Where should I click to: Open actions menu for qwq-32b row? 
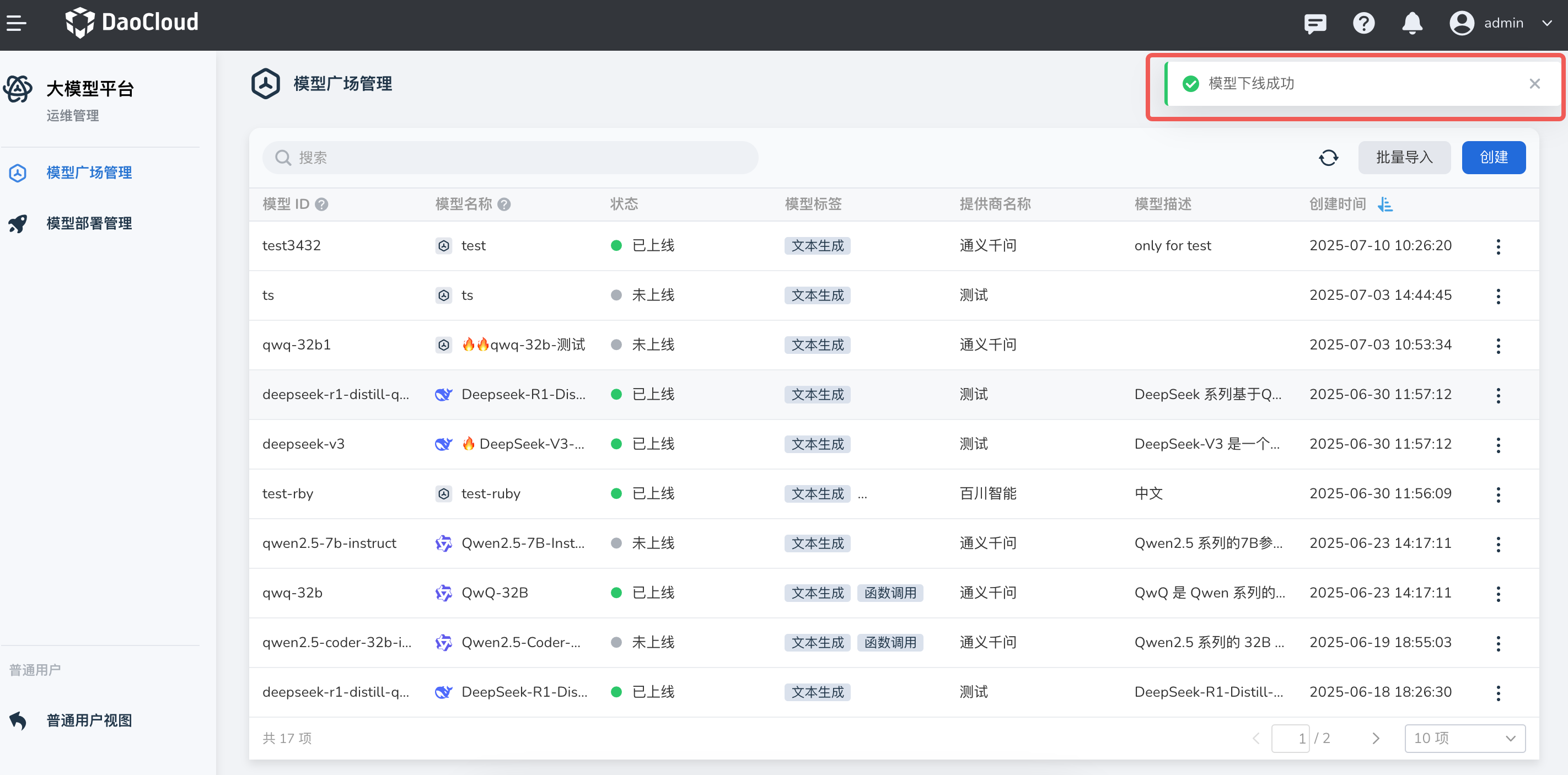(1498, 594)
